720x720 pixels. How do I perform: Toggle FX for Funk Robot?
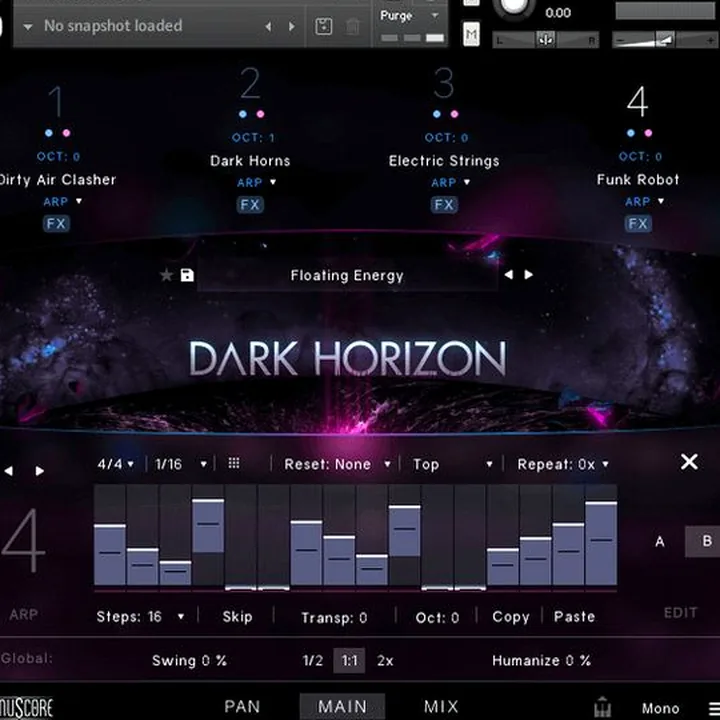tap(638, 224)
